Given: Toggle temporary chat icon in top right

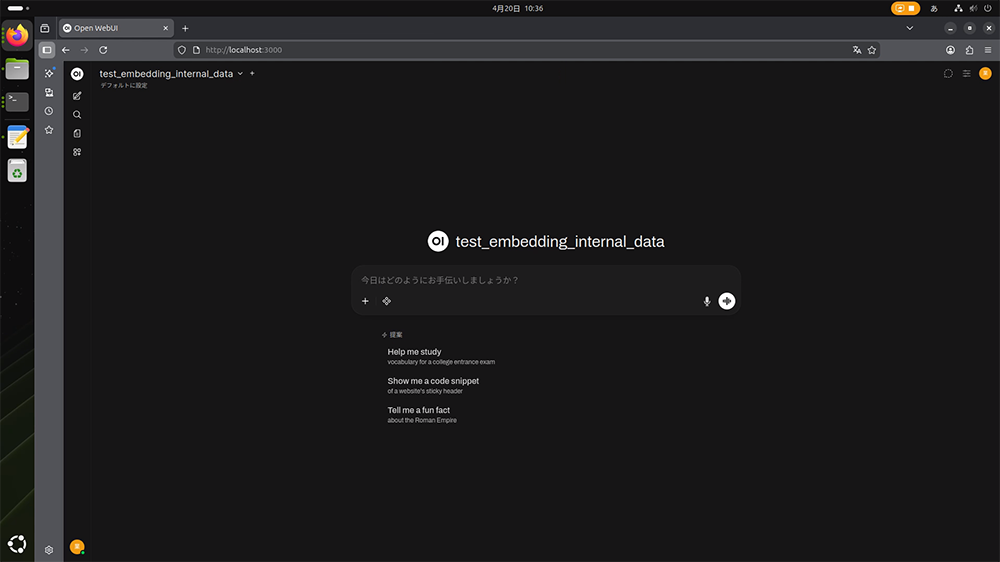Looking at the screenshot, I should [948, 73].
